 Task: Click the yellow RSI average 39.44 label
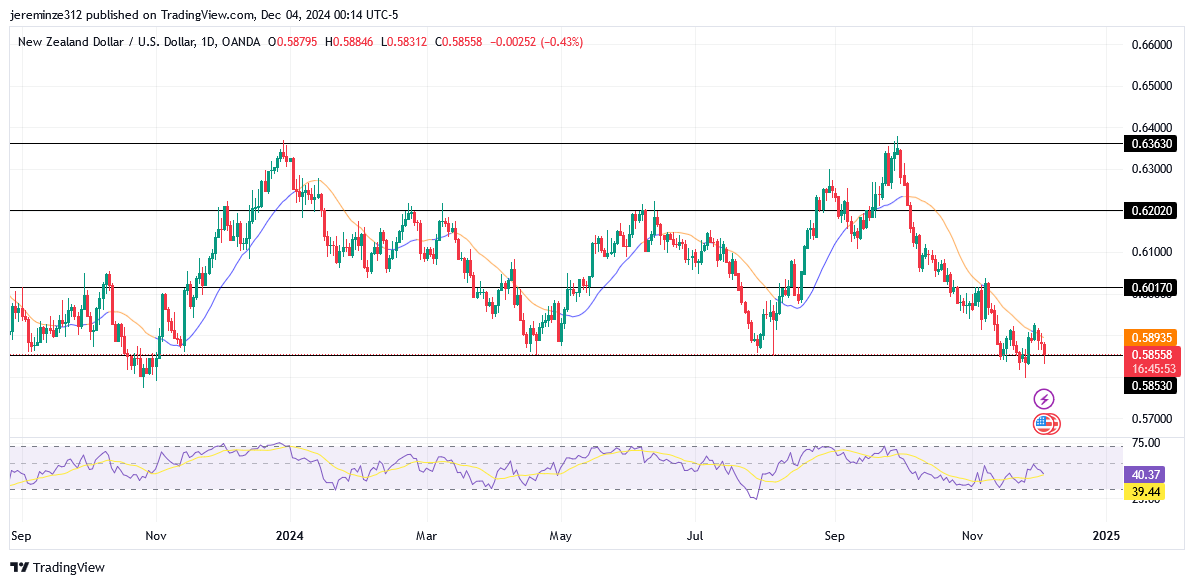pos(1145,492)
